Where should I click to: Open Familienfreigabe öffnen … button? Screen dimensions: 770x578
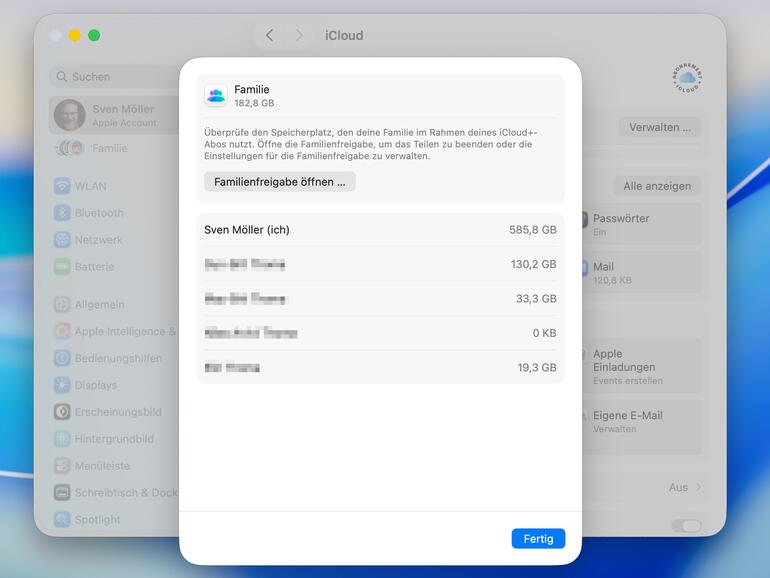(x=279, y=182)
